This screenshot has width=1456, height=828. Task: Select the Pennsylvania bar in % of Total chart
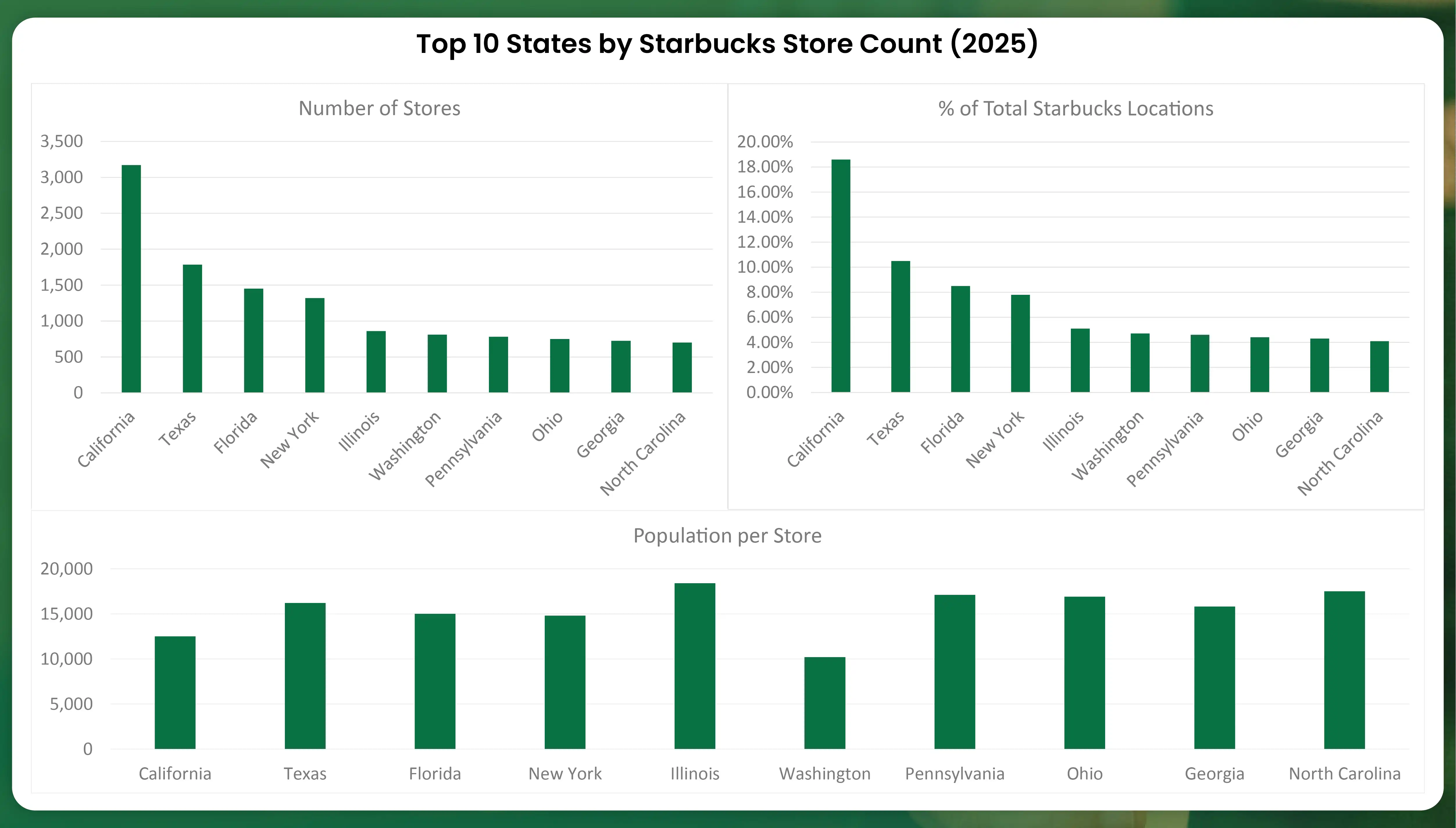[1200, 363]
